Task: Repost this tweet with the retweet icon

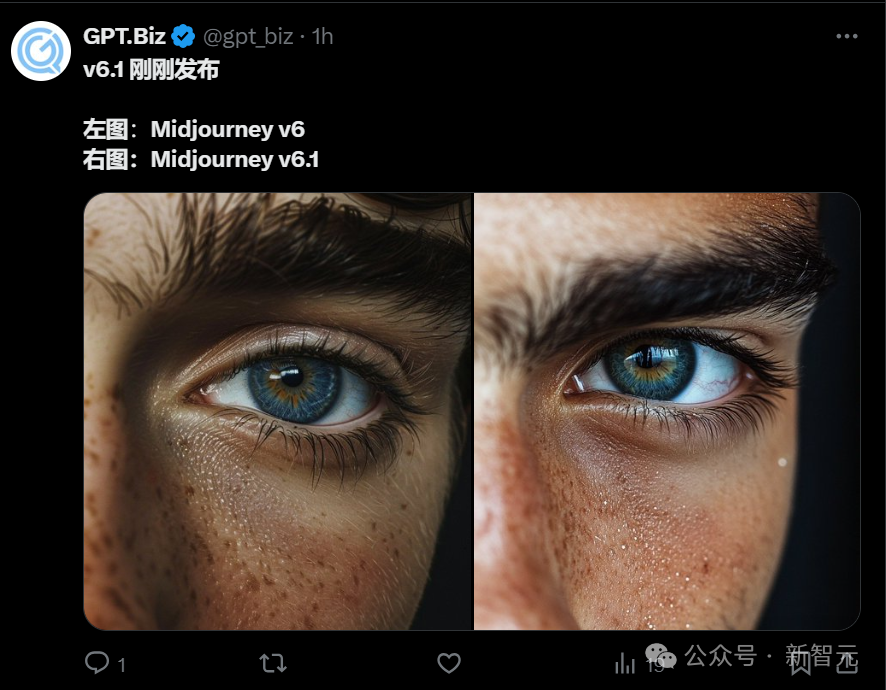Action: (272, 662)
